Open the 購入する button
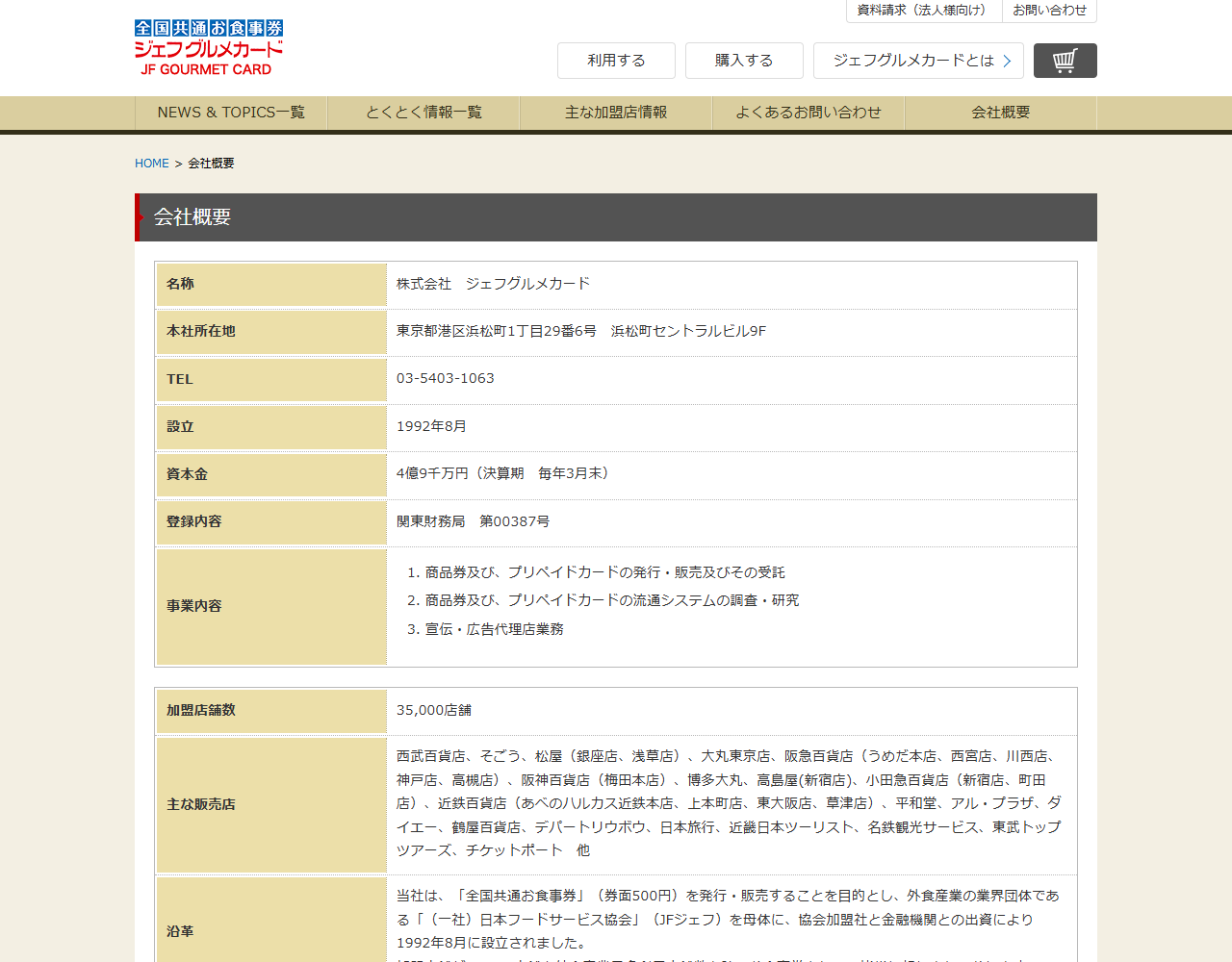1232x962 pixels. click(x=744, y=61)
